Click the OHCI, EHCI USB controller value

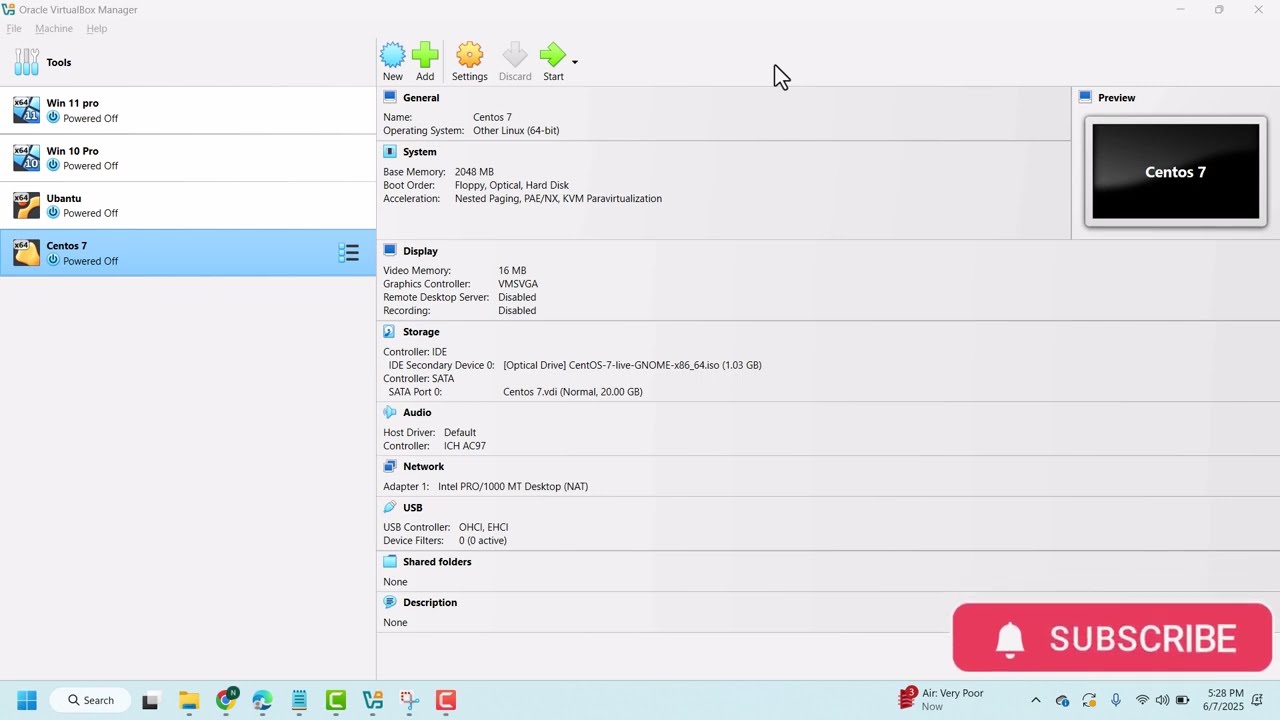pyautogui.click(x=484, y=527)
